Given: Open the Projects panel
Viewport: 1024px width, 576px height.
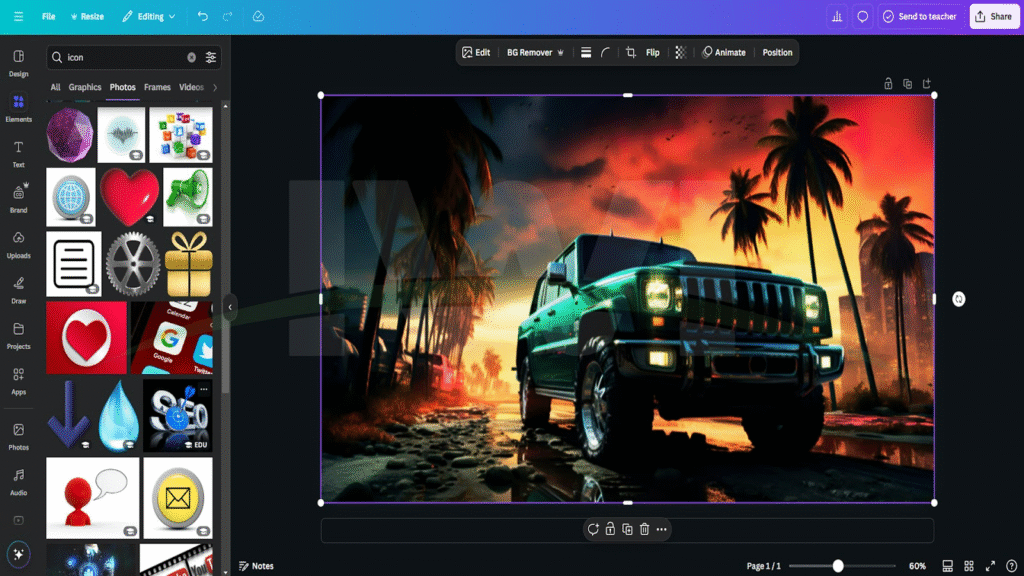Looking at the screenshot, I should point(18,336).
